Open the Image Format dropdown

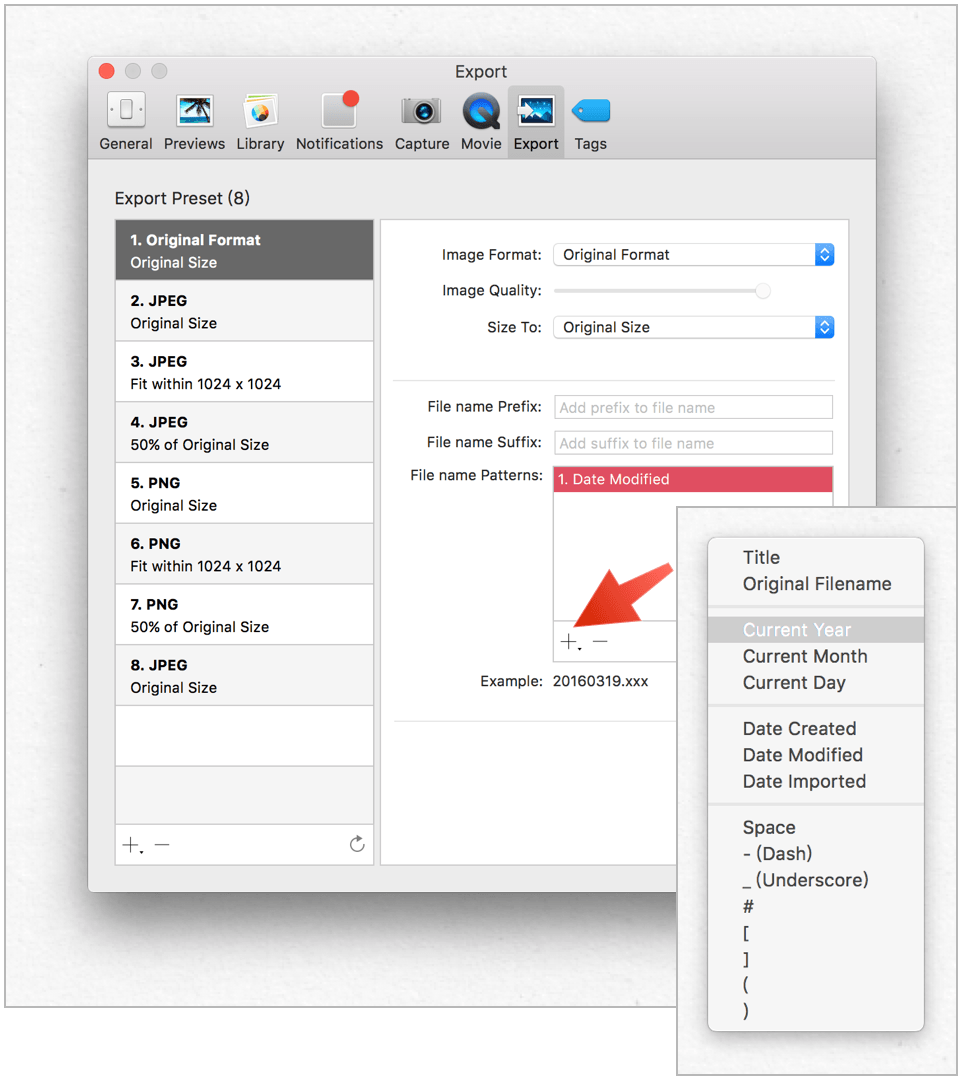(693, 255)
